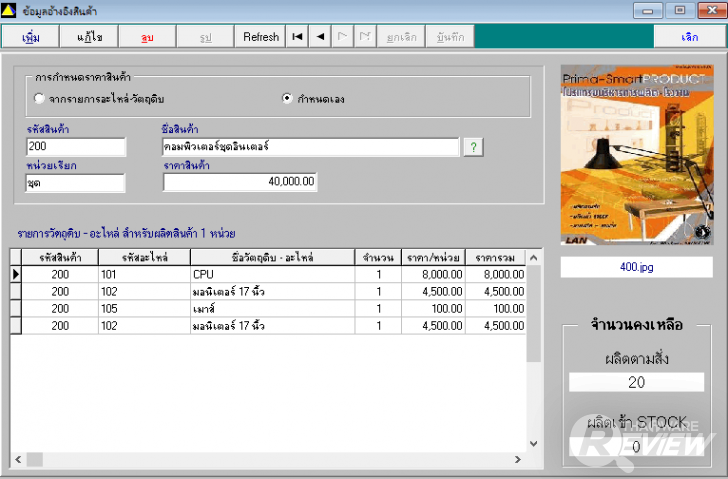Click the unit field หน่วยเรียก

pyautogui.click(x=75, y=183)
